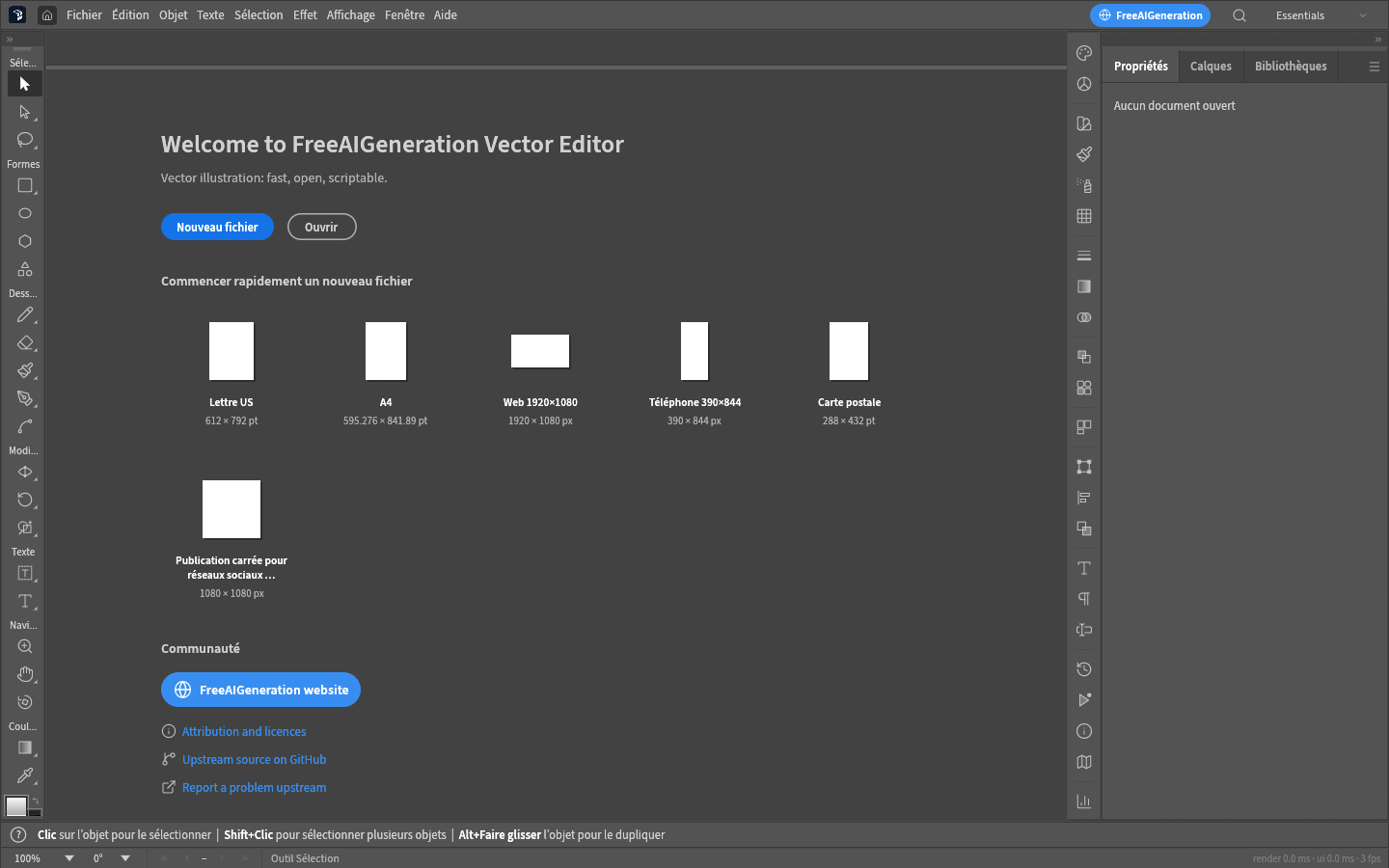1389x868 pixels.
Task: Open the Effet menu
Action: click(x=305, y=15)
